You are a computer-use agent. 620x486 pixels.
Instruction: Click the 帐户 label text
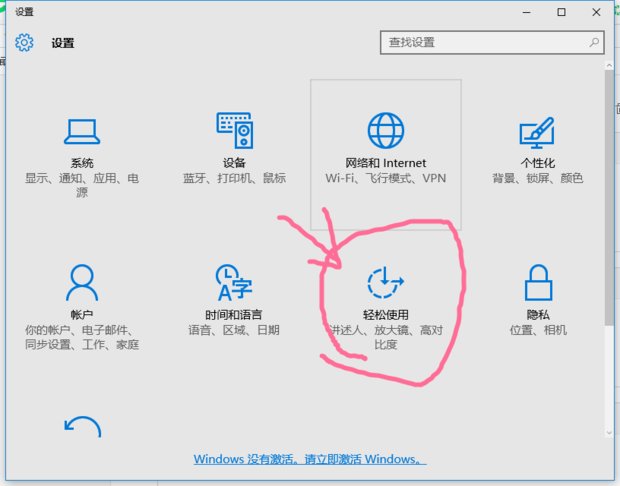click(x=82, y=315)
